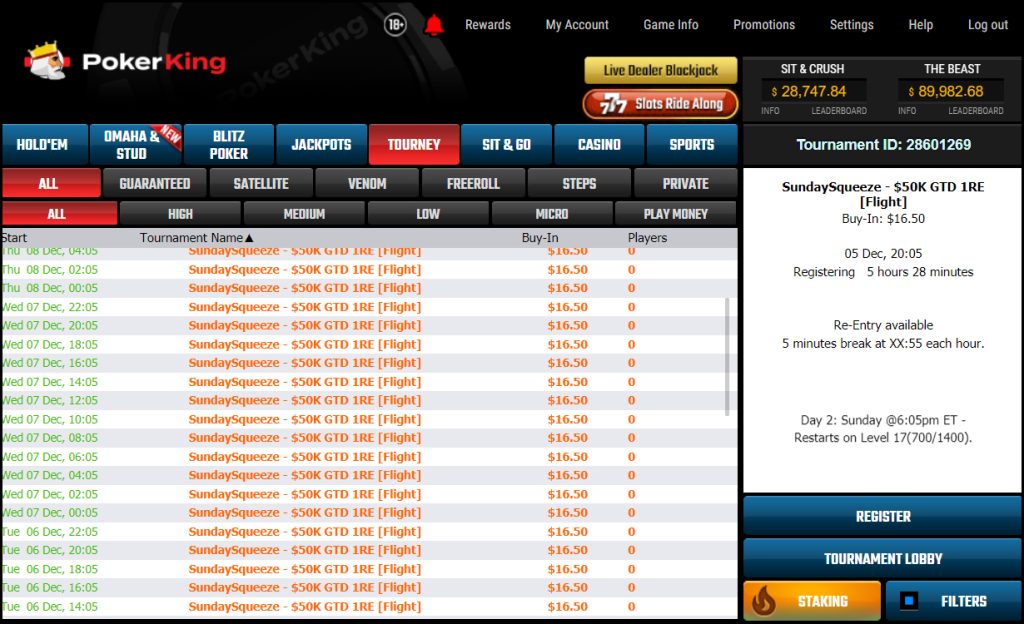Viewport: 1024px width, 624px height.
Task: Filter tournaments by VENOM
Action: (x=367, y=183)
